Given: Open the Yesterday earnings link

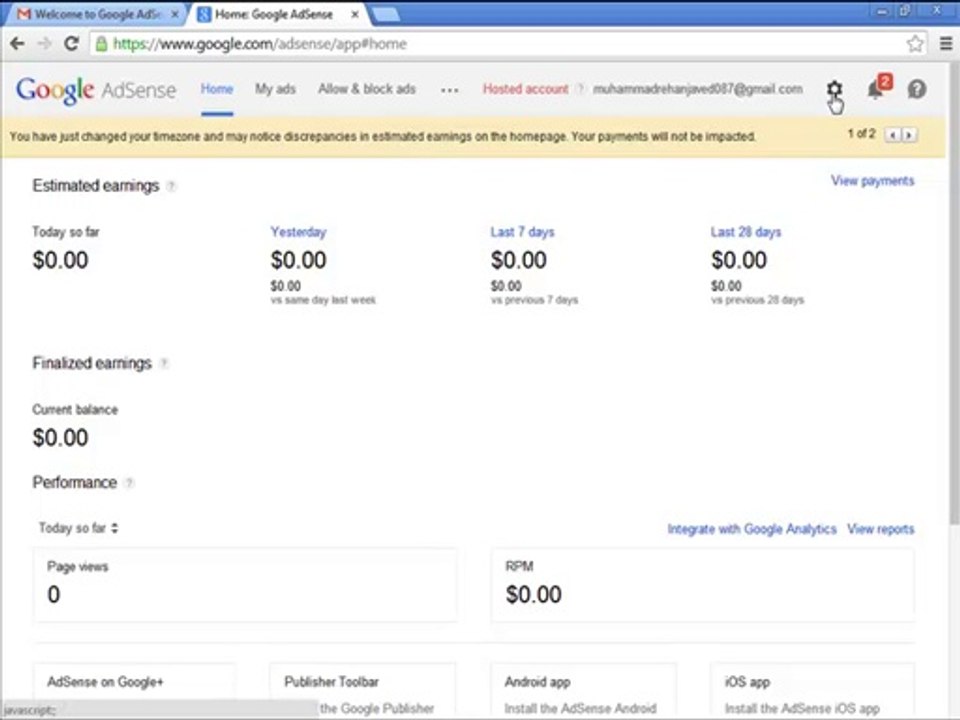Looking at the screenshot, I should point(299,232).
